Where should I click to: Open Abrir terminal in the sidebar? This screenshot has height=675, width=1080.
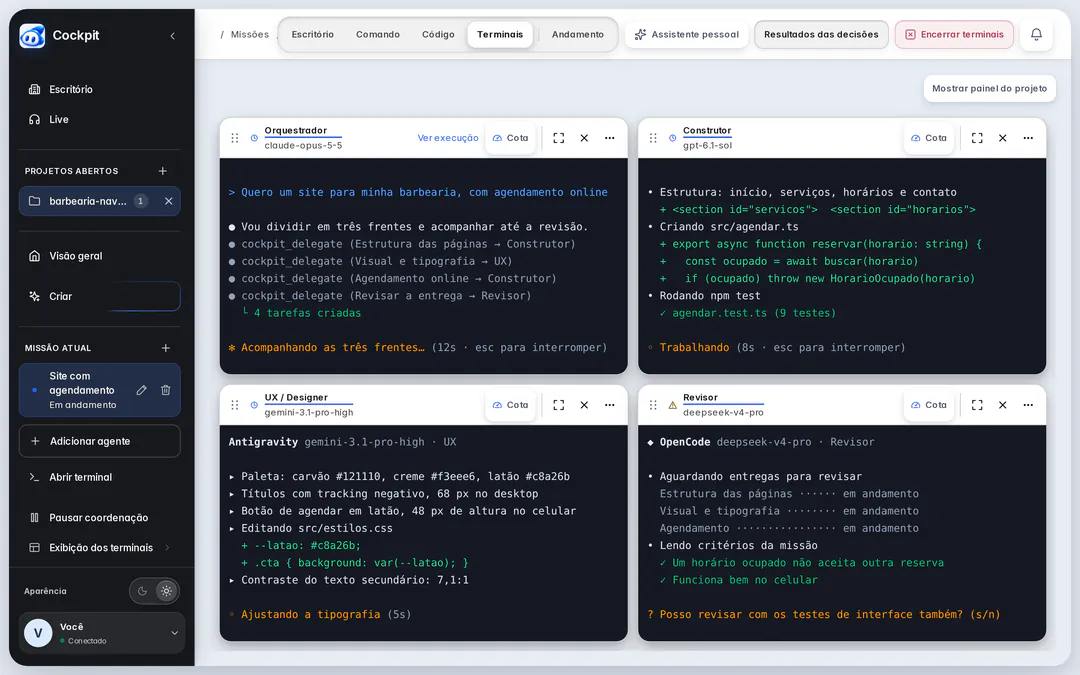(x=100, y=477)
